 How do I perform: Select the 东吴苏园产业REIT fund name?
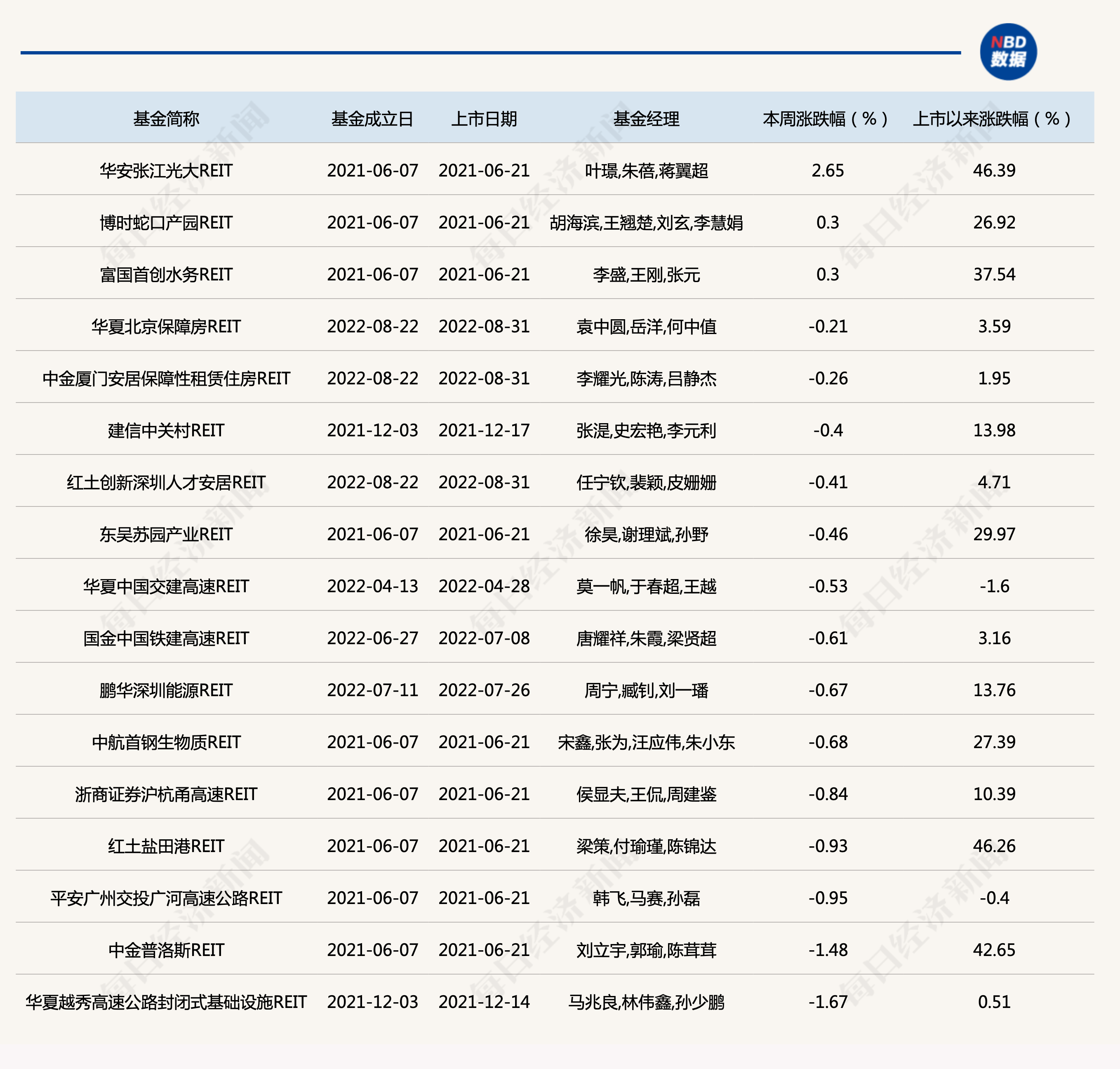tap(166, 534)
